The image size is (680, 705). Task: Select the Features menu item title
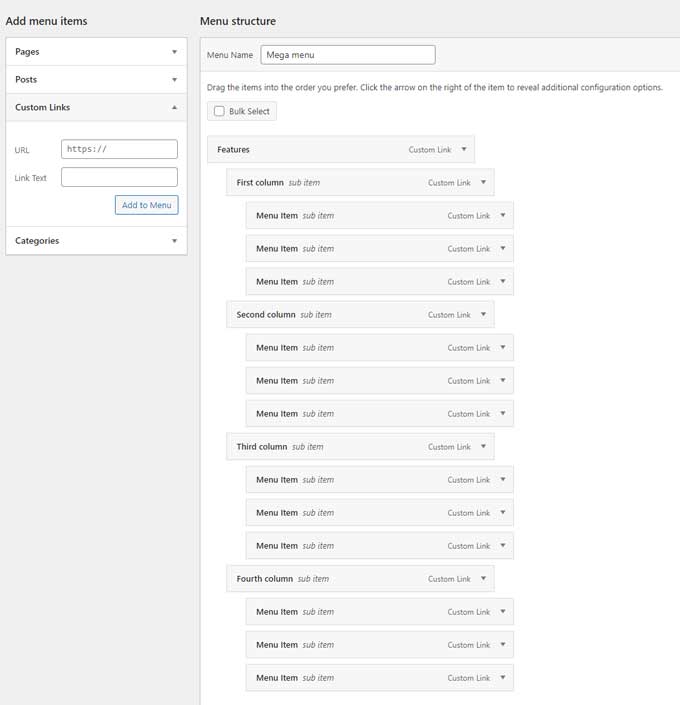(233, 150)
